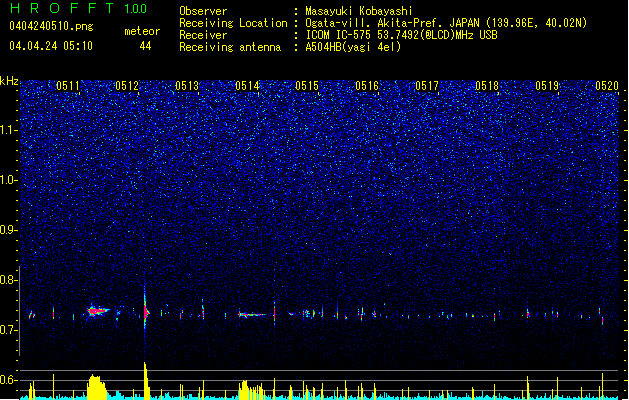Click the kHz axis unit label

9,81
